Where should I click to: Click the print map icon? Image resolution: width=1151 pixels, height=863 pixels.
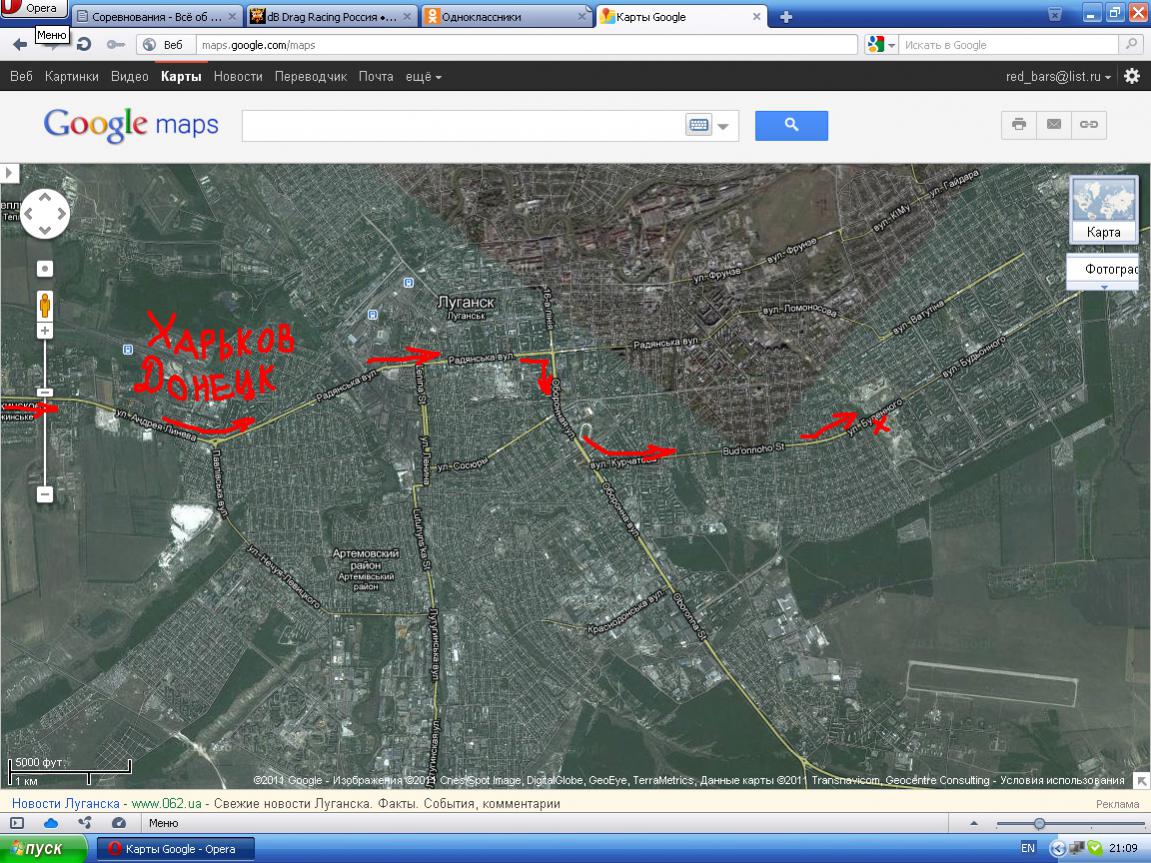coord(1019,125)
